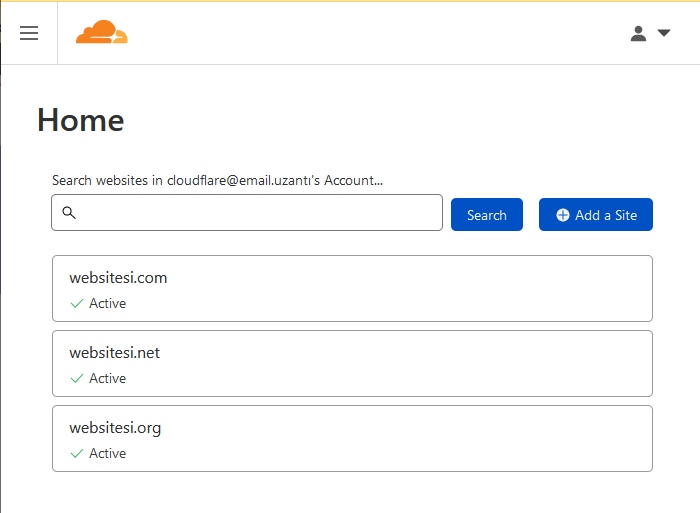
Task: Click the Cloudflare cloud logo
Action: [x=102, y=32]
